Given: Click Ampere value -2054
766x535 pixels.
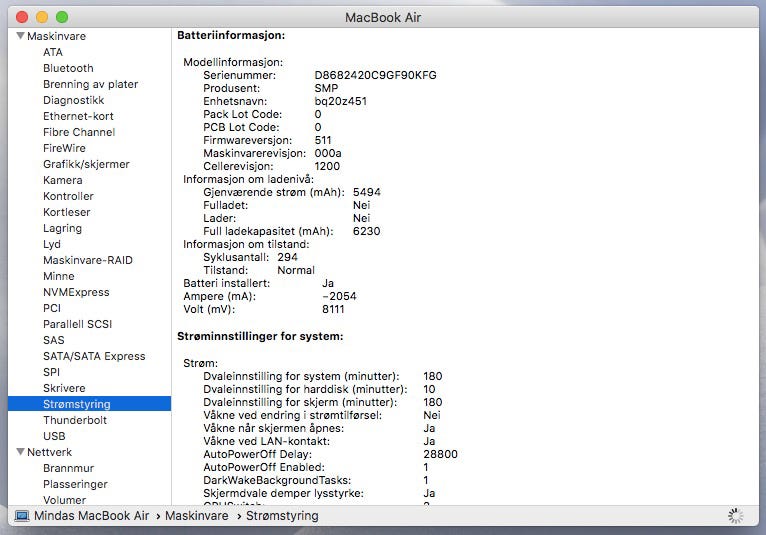Looking at the screenshot, I should click(339, 296).
